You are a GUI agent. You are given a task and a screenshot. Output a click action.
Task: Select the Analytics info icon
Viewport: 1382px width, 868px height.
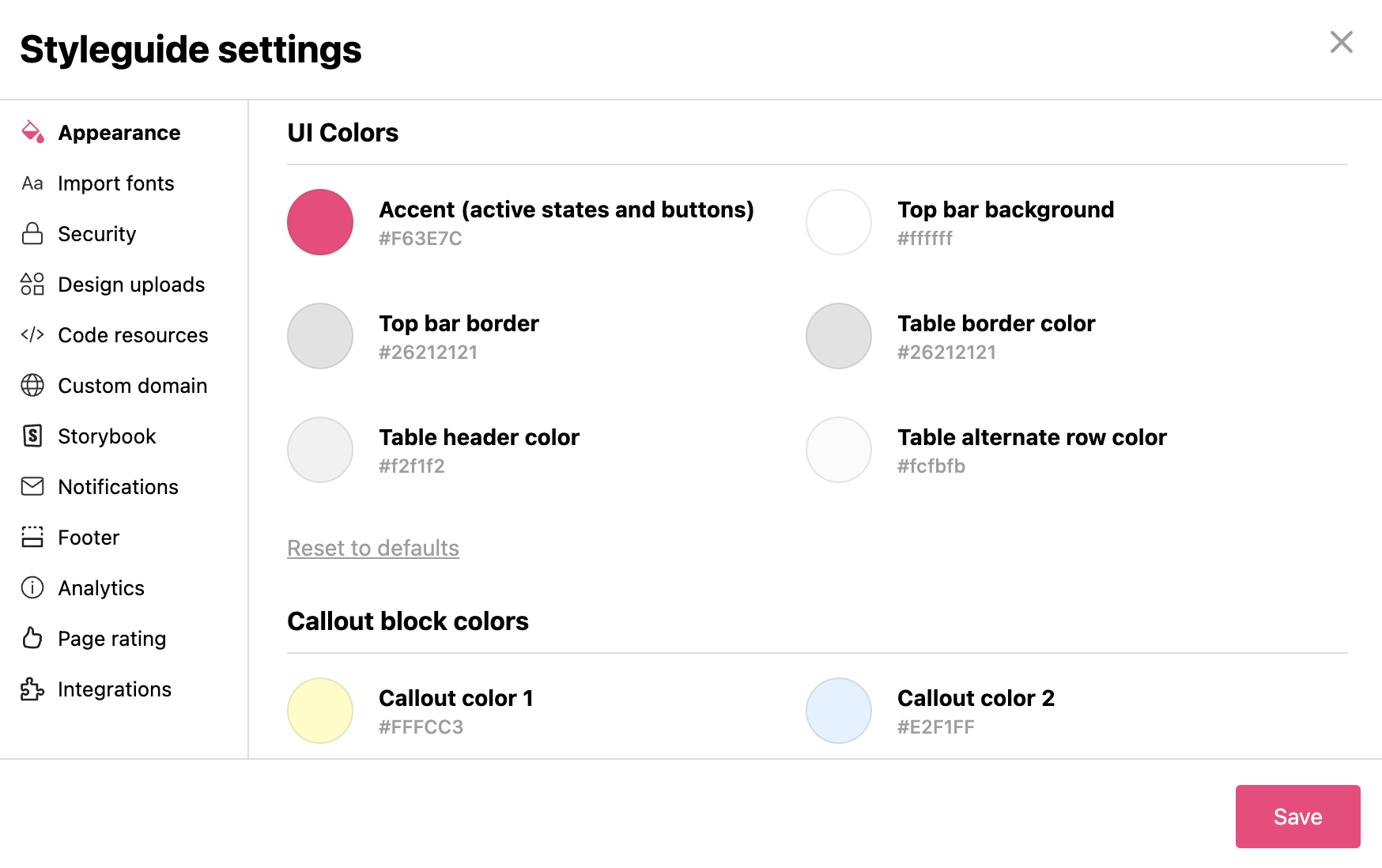tap(32, 587)
